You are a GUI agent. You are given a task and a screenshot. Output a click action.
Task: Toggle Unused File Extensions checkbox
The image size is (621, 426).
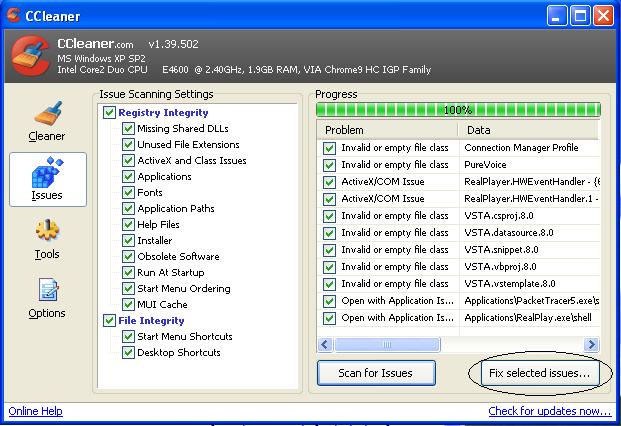coord(128,145)
